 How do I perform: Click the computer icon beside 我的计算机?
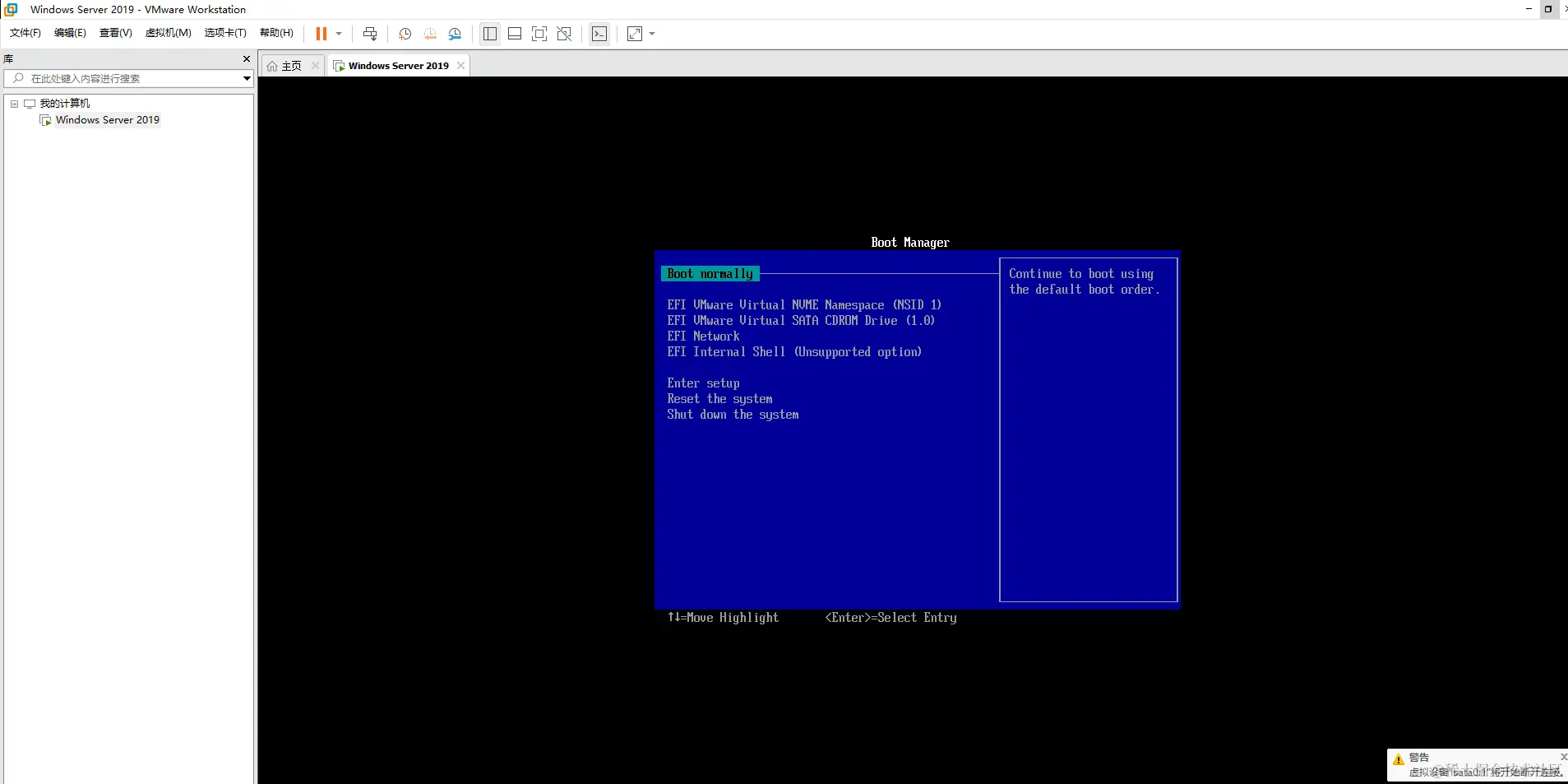30,104
